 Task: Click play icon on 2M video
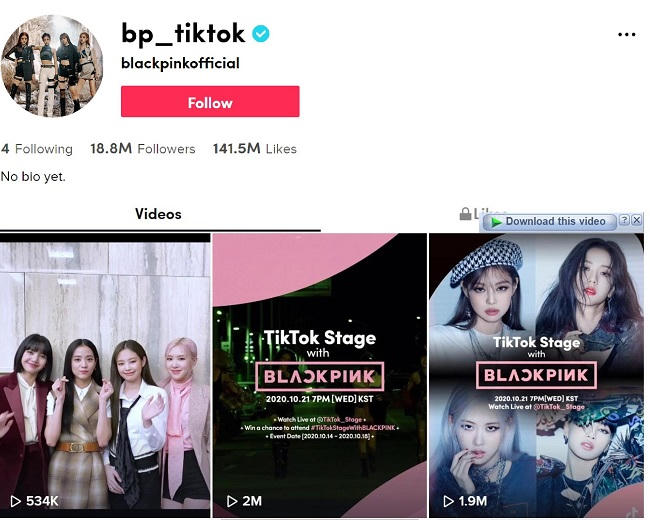coord(232,501)
